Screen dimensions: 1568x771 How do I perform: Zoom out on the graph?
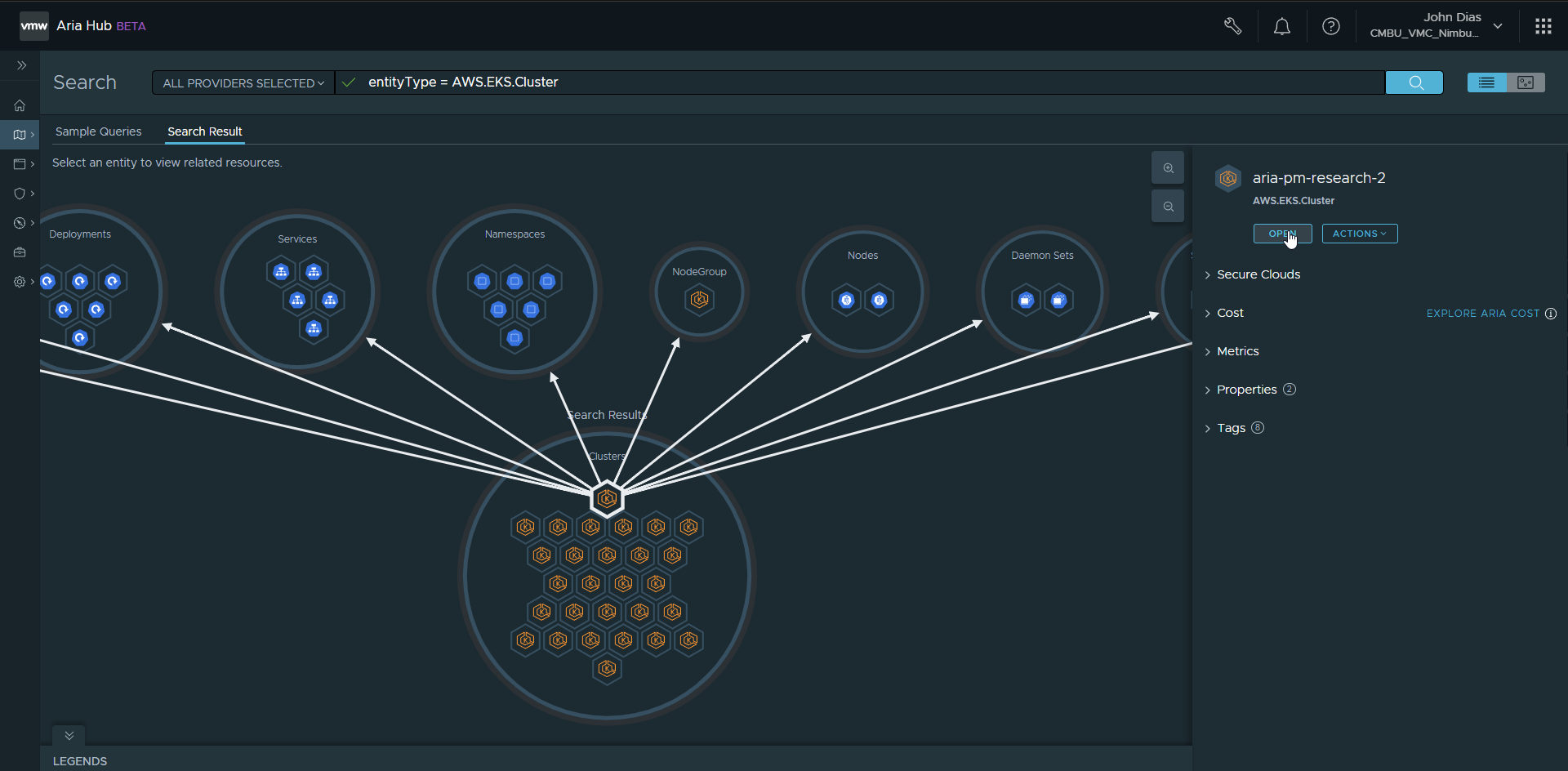point(1168,207)
